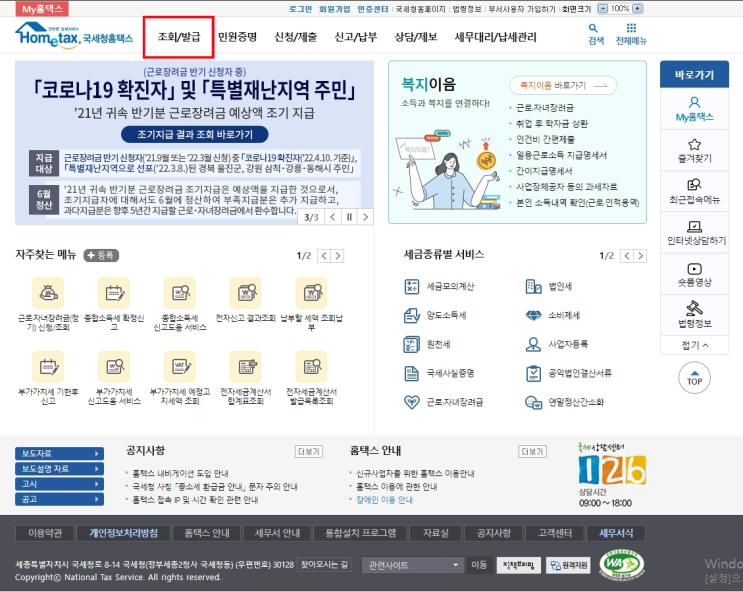This screenshot has width=743, height=592.
Task: Click the 원격지원 button
Action: [x=568, y=565]
